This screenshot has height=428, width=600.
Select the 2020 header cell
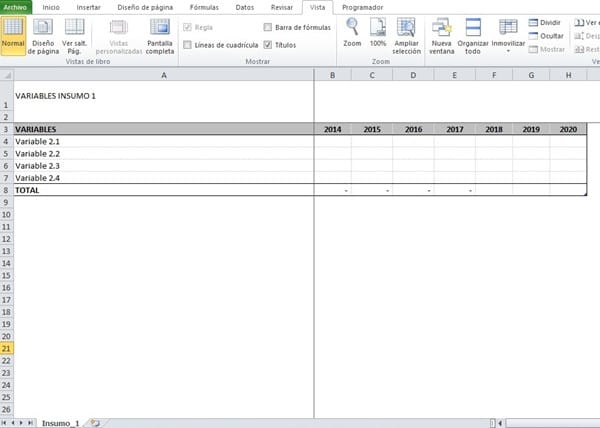pyautogui.click(x=568, y=129)
